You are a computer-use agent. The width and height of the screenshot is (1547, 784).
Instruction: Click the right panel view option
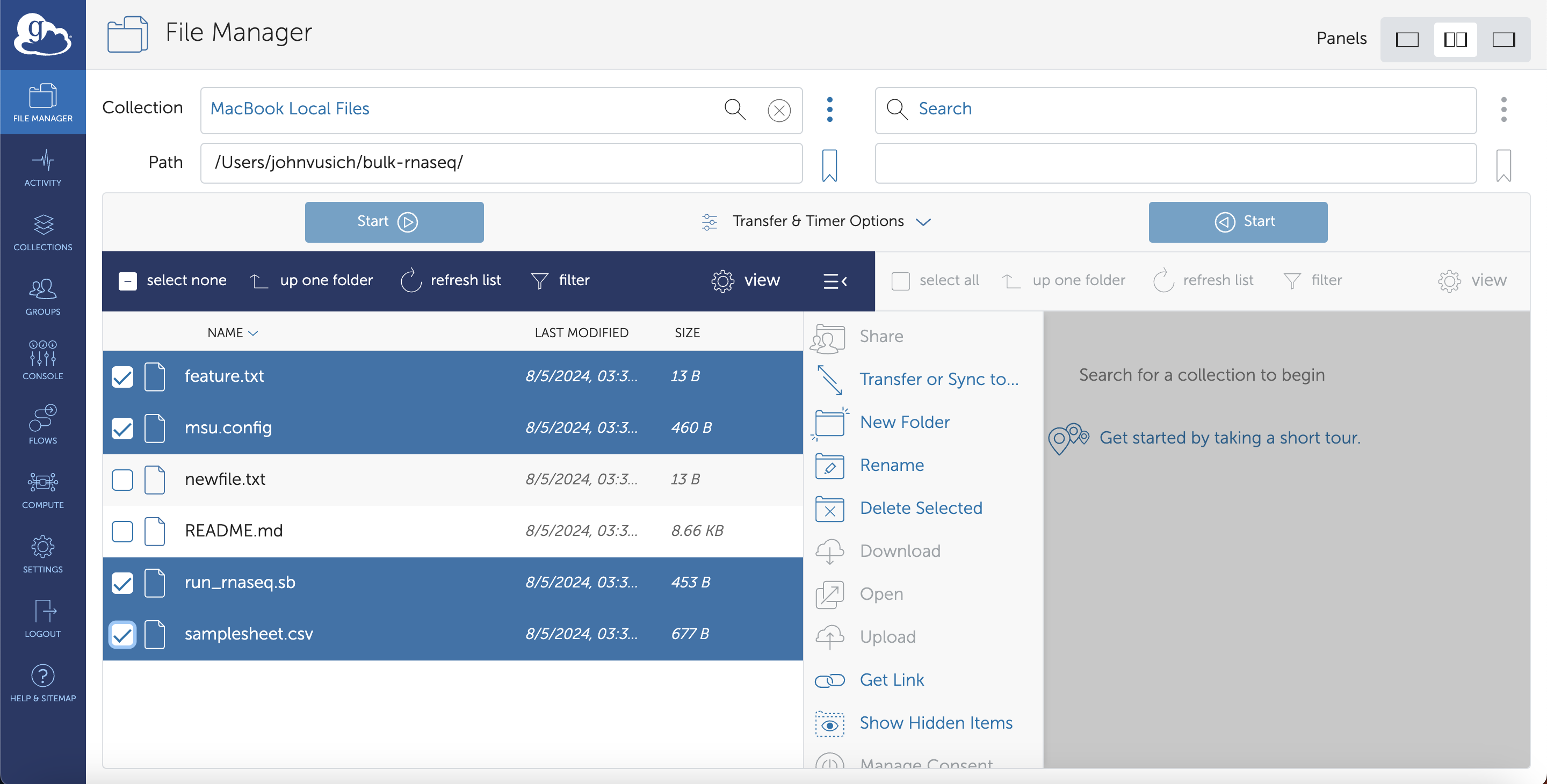1472,280
